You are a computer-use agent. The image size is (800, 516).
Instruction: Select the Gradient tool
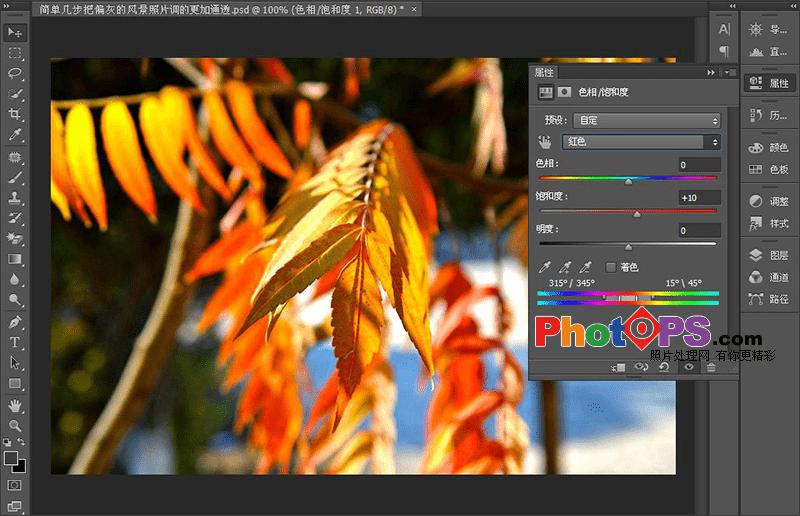pyautogui.click(x=15, y=259)
